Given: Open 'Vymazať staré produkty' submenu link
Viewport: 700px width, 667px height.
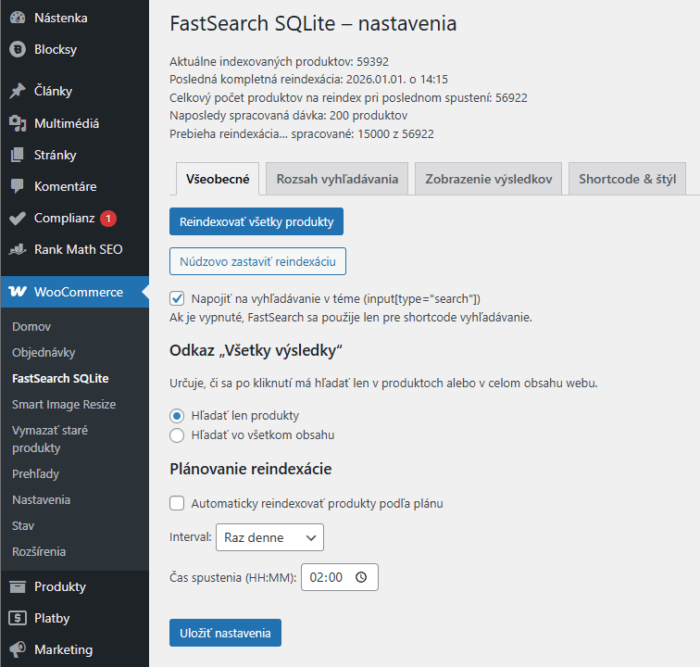Looking at the screenshot, I should point(50,439).
